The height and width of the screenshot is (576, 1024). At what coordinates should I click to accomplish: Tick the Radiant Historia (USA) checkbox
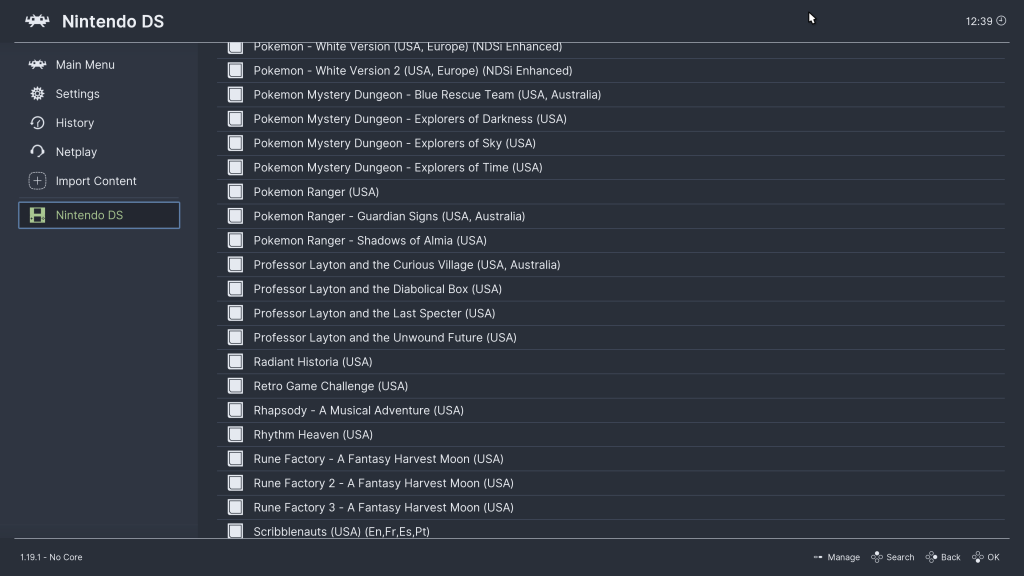pos(235,362)
